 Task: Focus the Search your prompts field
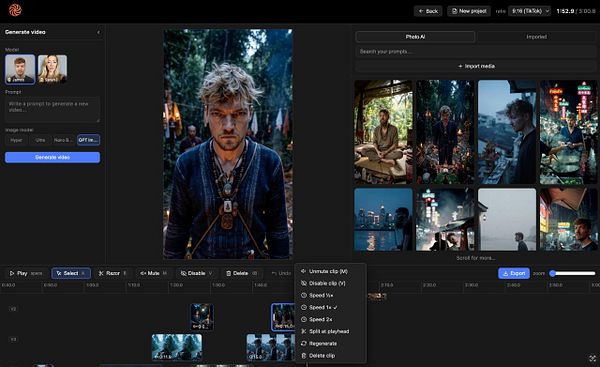(476, 52)
